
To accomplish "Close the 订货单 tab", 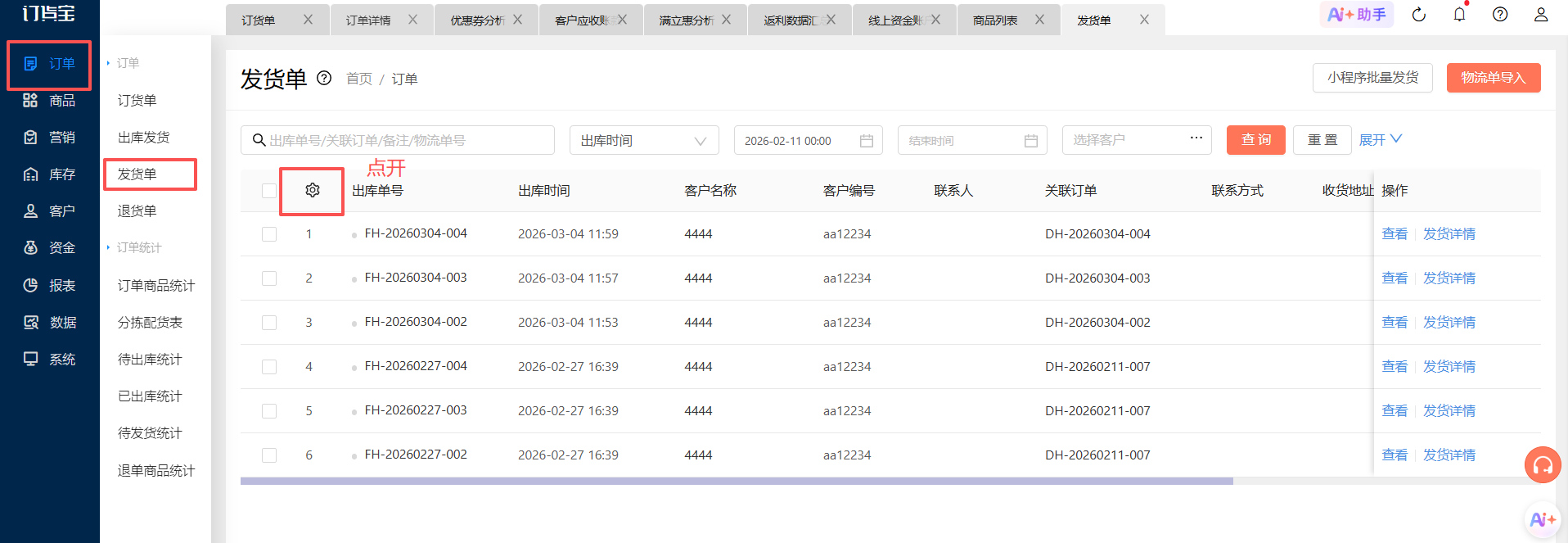I will [x=308, y=20].
